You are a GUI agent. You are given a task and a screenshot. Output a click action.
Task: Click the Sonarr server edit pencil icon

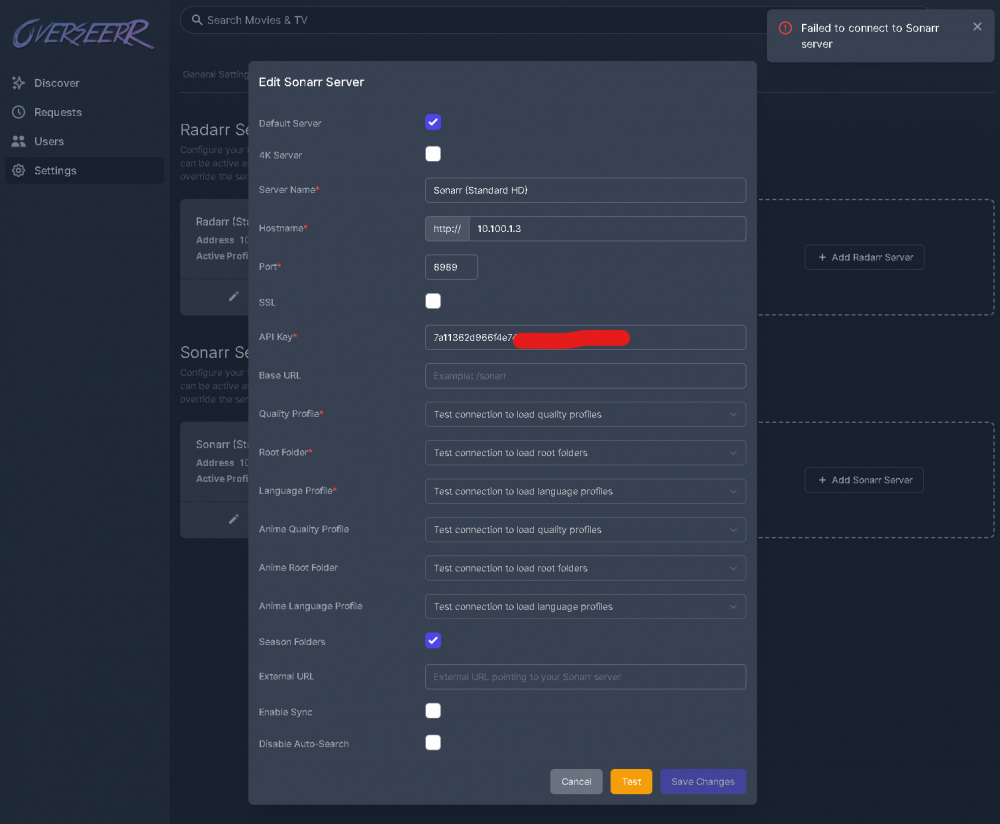[x=233, y=519]
